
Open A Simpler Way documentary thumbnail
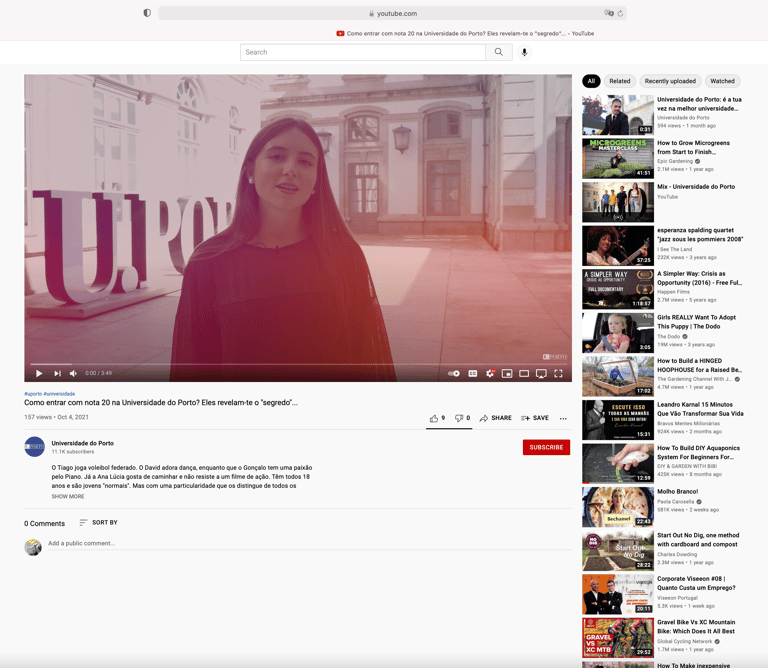coord(618,289)
